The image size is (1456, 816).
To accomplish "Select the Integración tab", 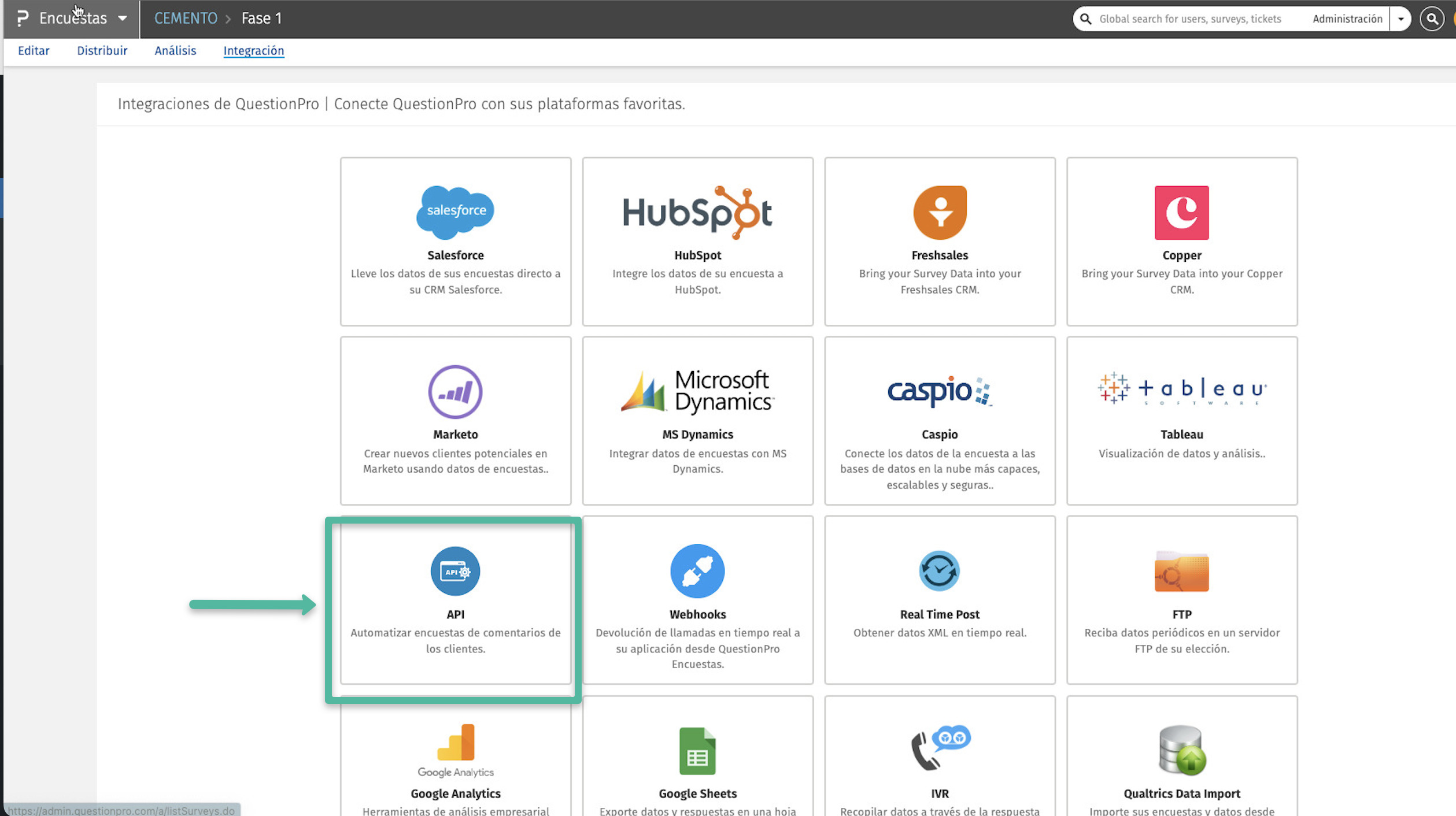I will pos(254,51).
